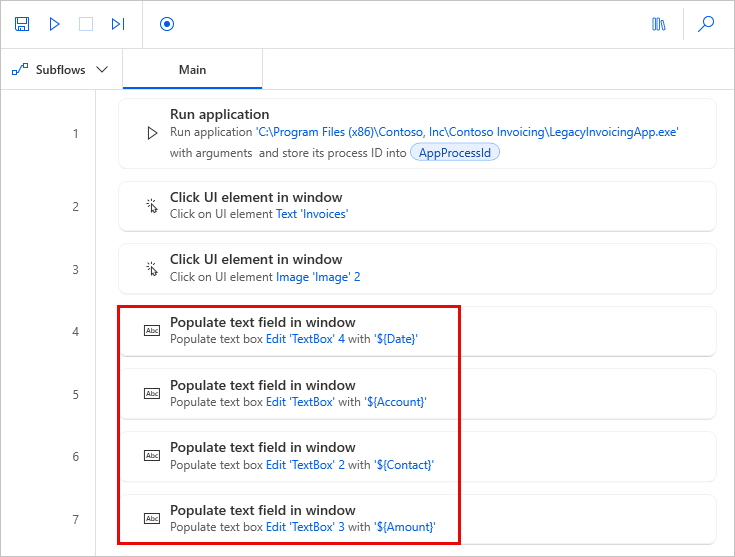This screenshot has height=557, width=735.
Task: Expand the Subflows dropdown
Action: (x=60, y=70)
